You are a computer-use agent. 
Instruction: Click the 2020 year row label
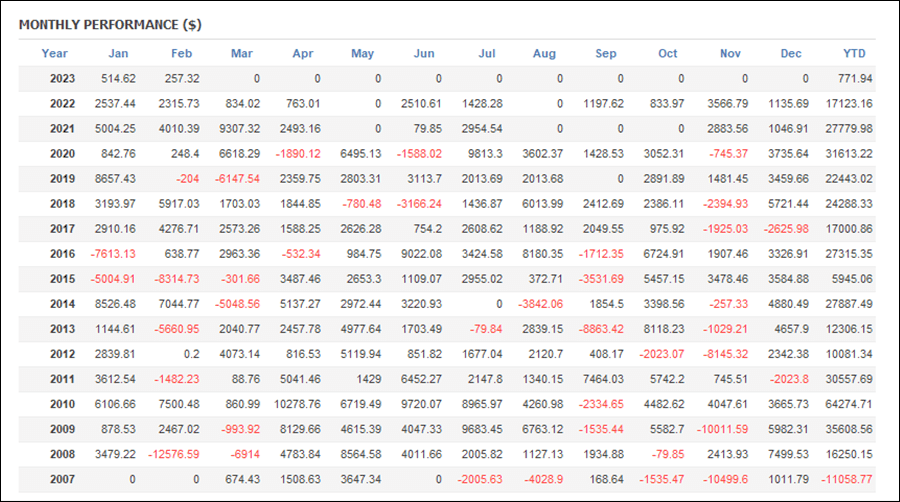pos(63,154)
